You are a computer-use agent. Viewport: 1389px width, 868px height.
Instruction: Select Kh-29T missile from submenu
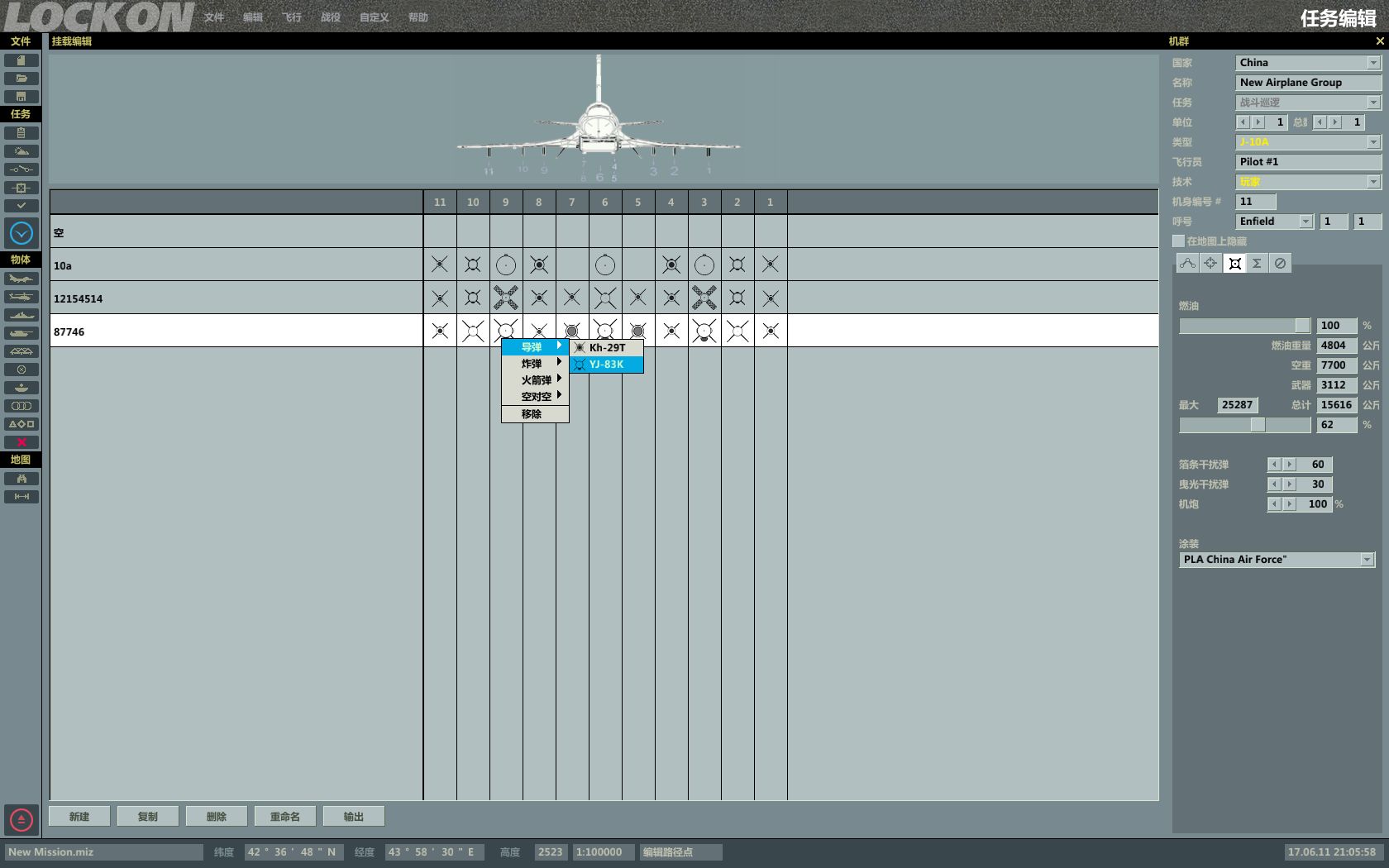click(606, 348)
